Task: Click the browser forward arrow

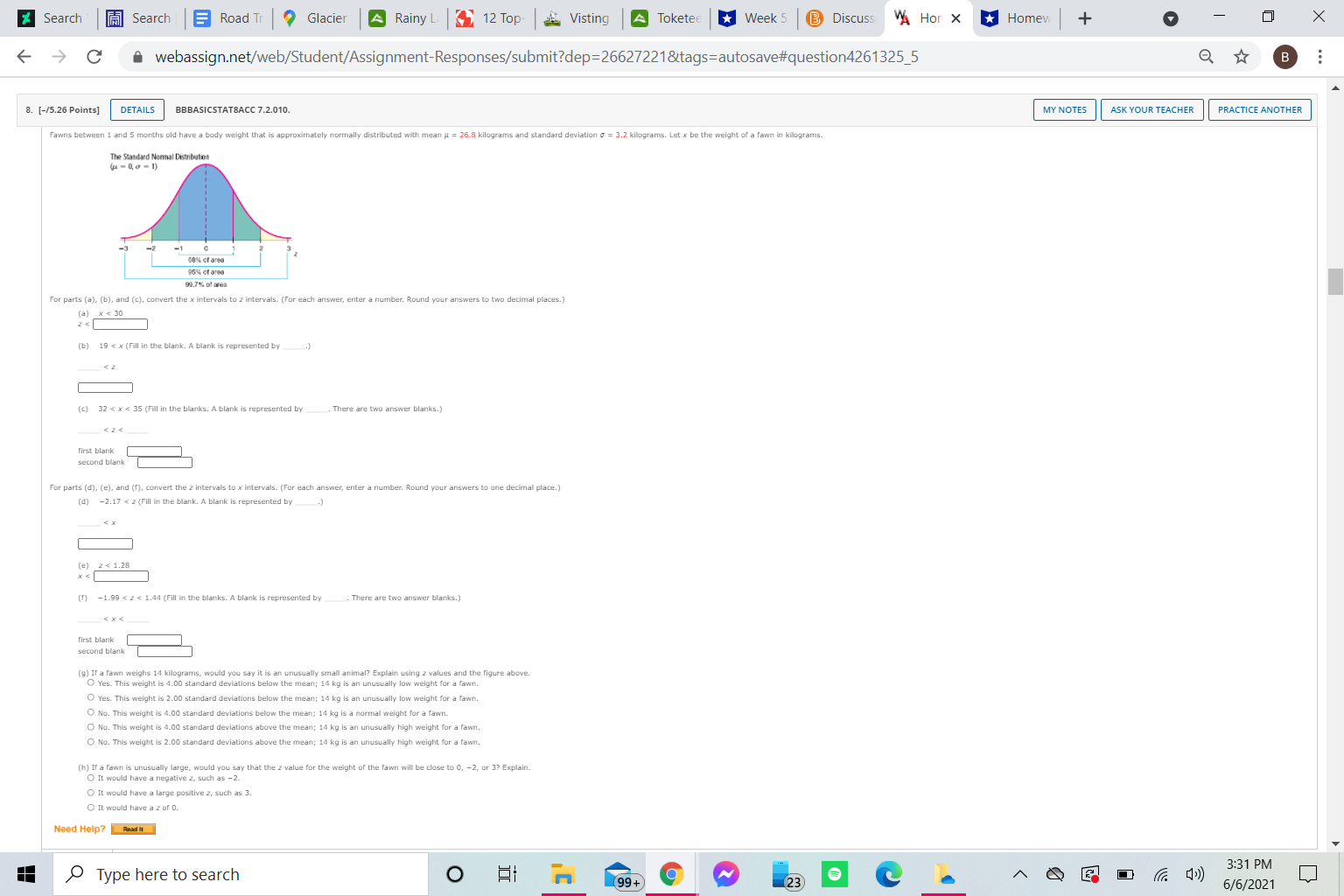Action: (59, 57)
